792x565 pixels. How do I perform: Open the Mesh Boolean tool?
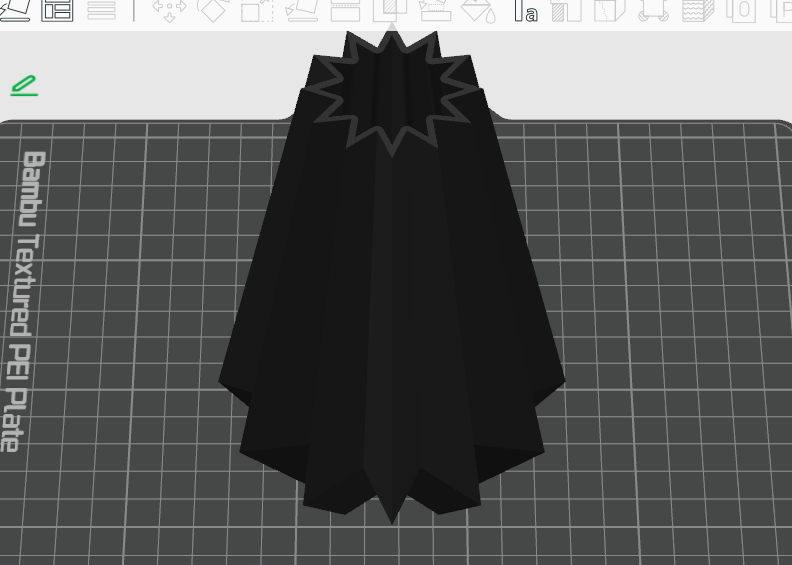389,10
